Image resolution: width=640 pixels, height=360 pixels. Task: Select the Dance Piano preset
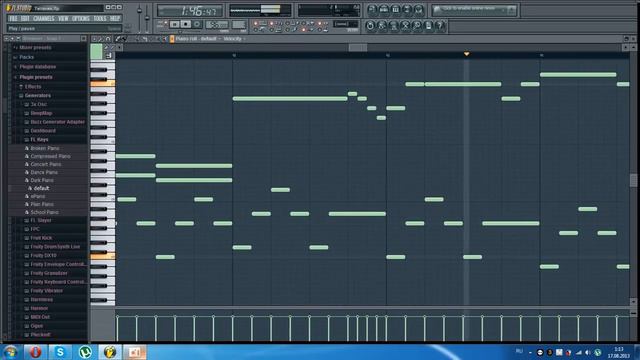[x=44, y=172]
